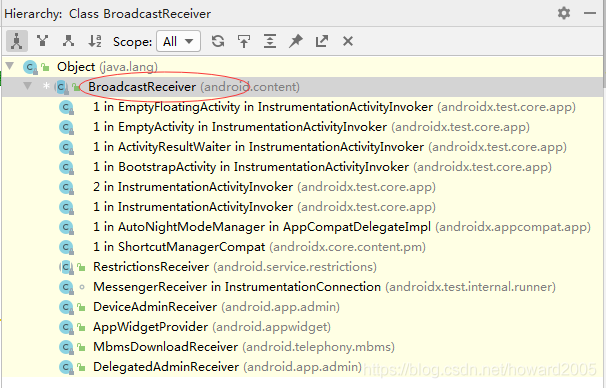Click class icon beside EmptyFloatingActivity row
Screen dimensions: 606x388
pyautogui.click(x=66, y=107)
